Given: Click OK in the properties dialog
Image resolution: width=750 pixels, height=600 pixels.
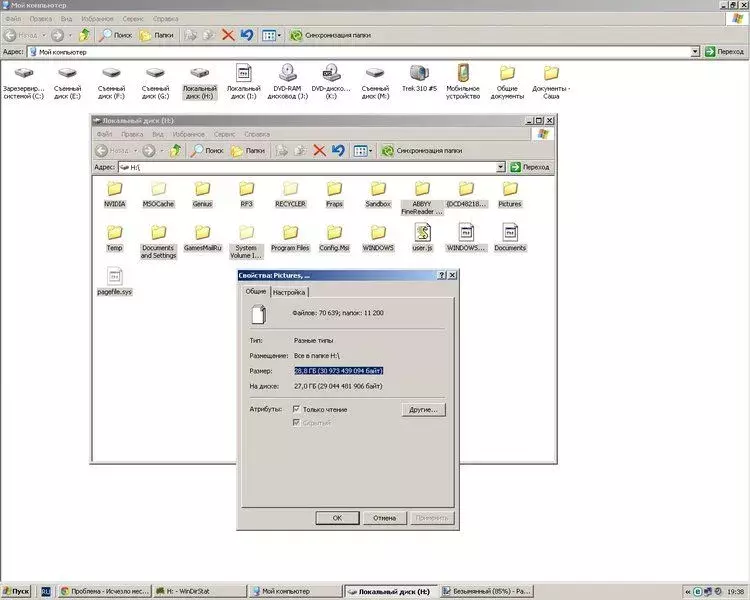Looking at the screenshot, I should (x=337, y=518).
